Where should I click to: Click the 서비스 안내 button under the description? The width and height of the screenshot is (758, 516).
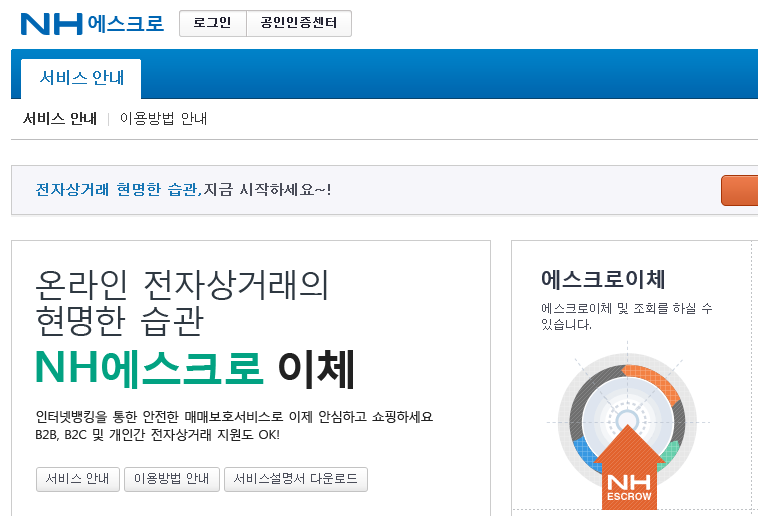click(x=77, y=479)
